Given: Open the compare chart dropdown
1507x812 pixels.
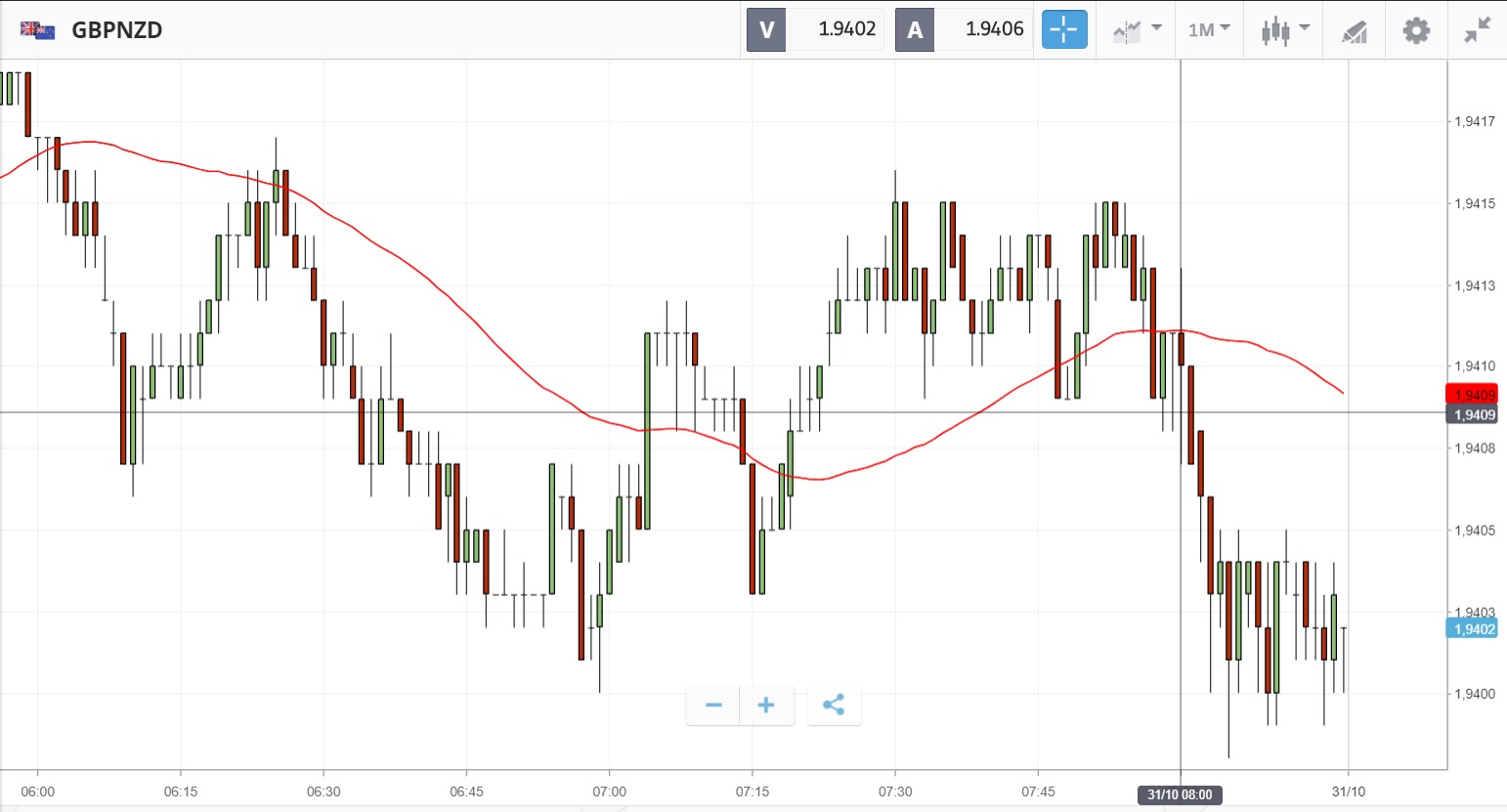Looking at the screenshot, I should pyautogui.click(x=1137, y=30).
